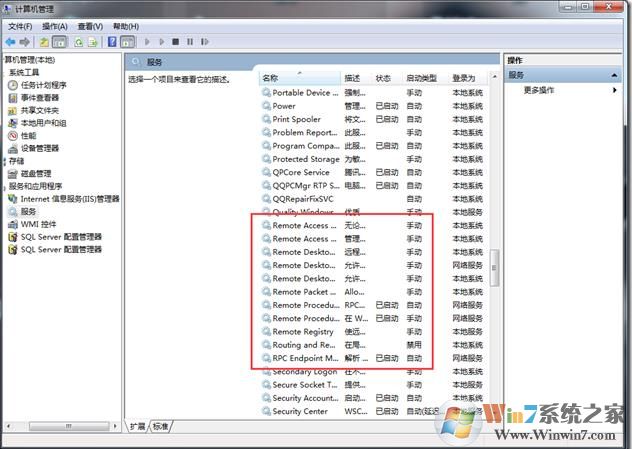
Task: Click the Up one level folder icon
Action: (44, 42)
